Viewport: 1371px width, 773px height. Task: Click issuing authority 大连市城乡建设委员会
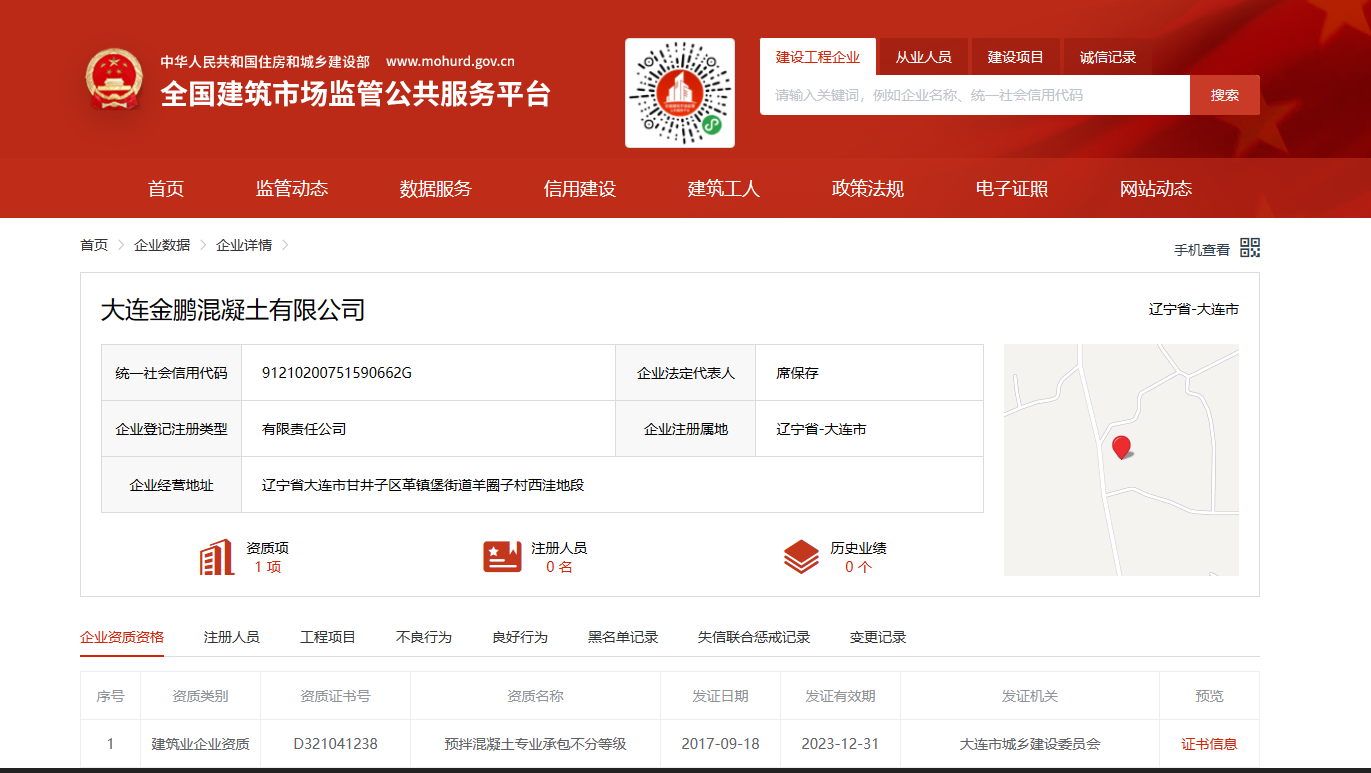(x=1030, y=744)
